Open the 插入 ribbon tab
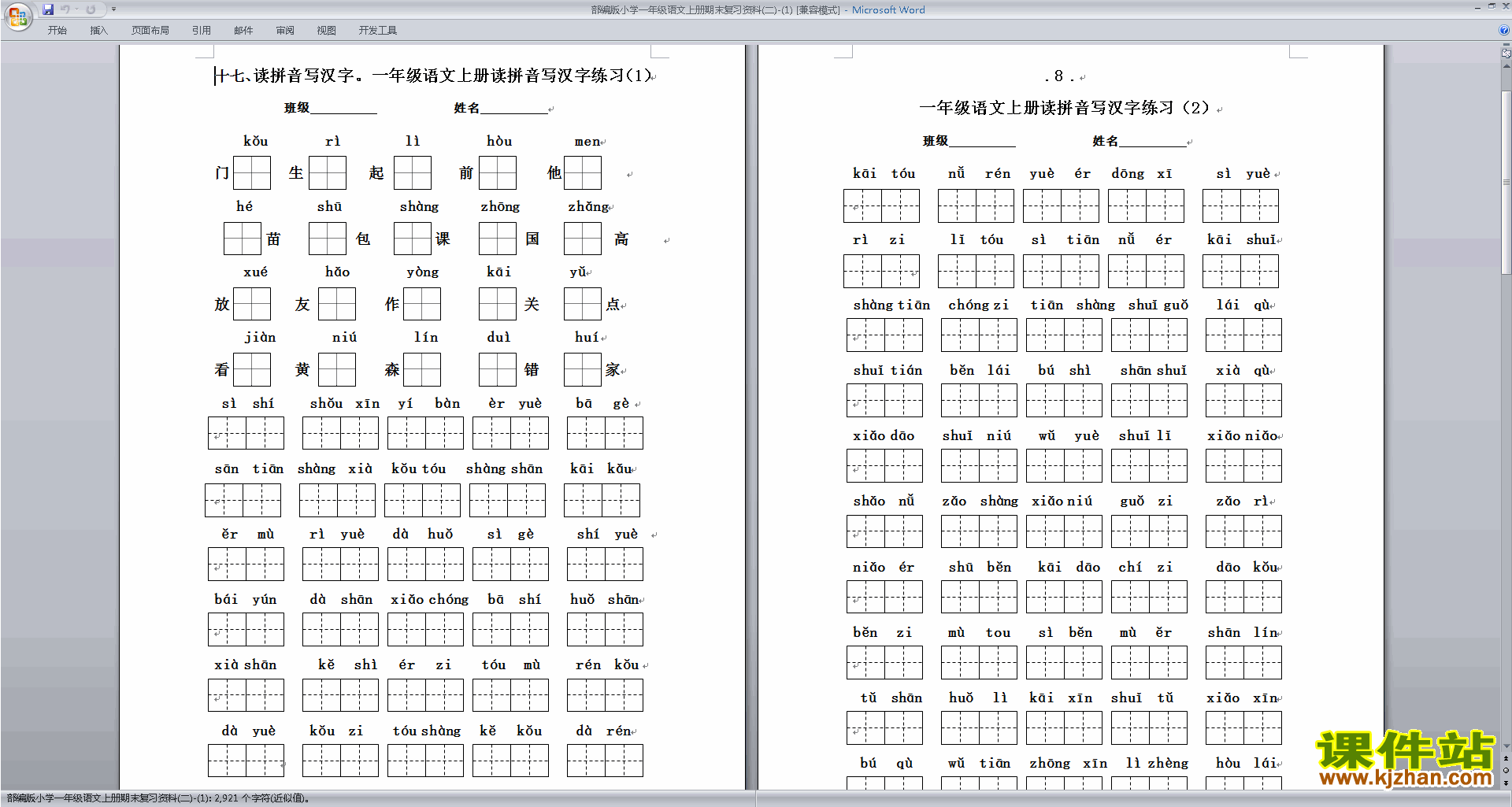The height and width of the screenshot is (807, 1512). click(x=98, y=31)
